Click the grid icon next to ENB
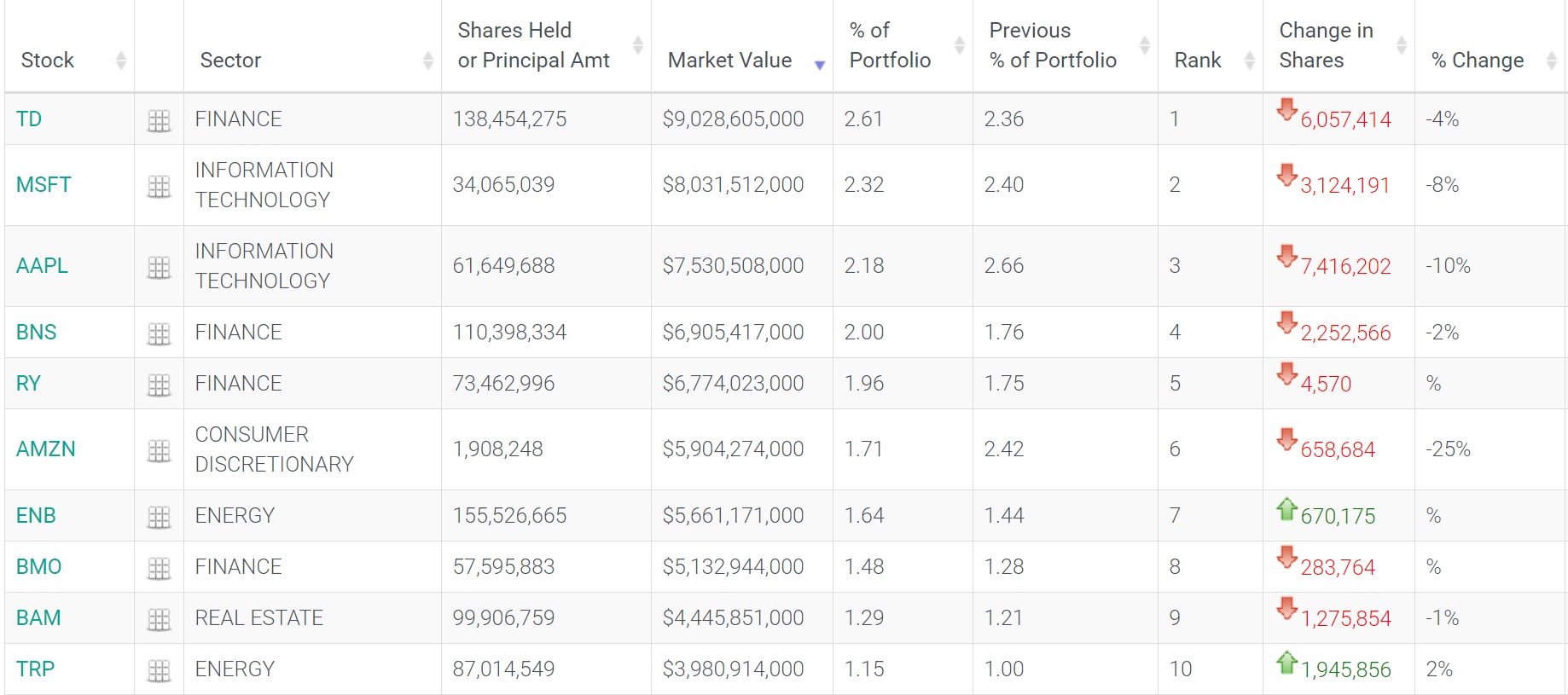Screen dimensions: 1568x695 (x=159, y=517)
